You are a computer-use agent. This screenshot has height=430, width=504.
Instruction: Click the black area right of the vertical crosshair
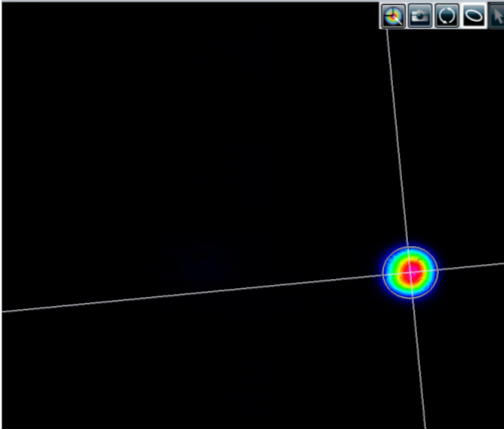click(x=460, y=150)
